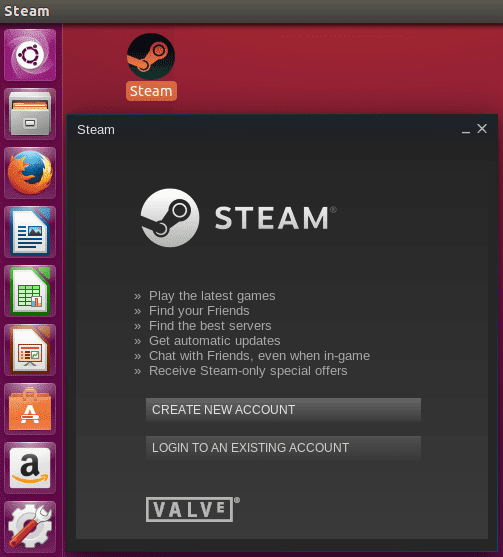The image size is (503, 557).
Task: Close the Steam login window
Action: (482, 129)
